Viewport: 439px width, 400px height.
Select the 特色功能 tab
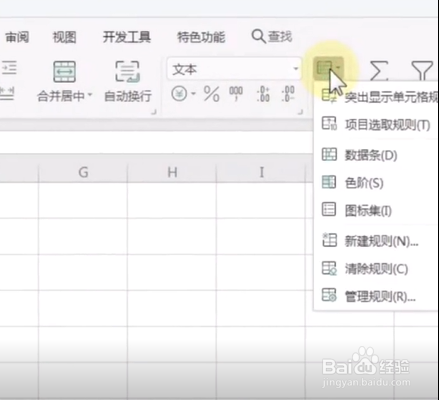coord(201,37)
